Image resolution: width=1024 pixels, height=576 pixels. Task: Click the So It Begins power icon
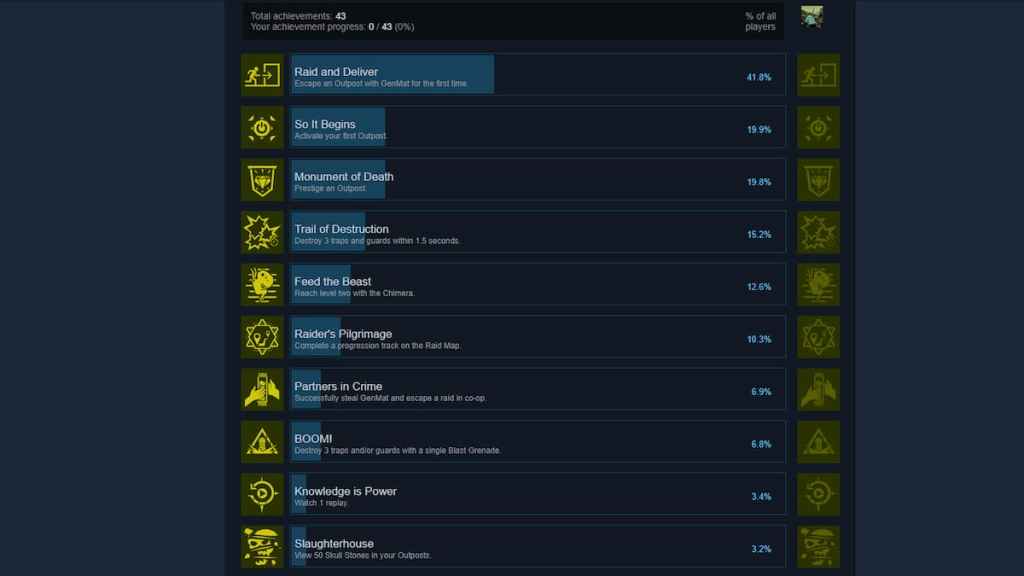click(263, 127)
